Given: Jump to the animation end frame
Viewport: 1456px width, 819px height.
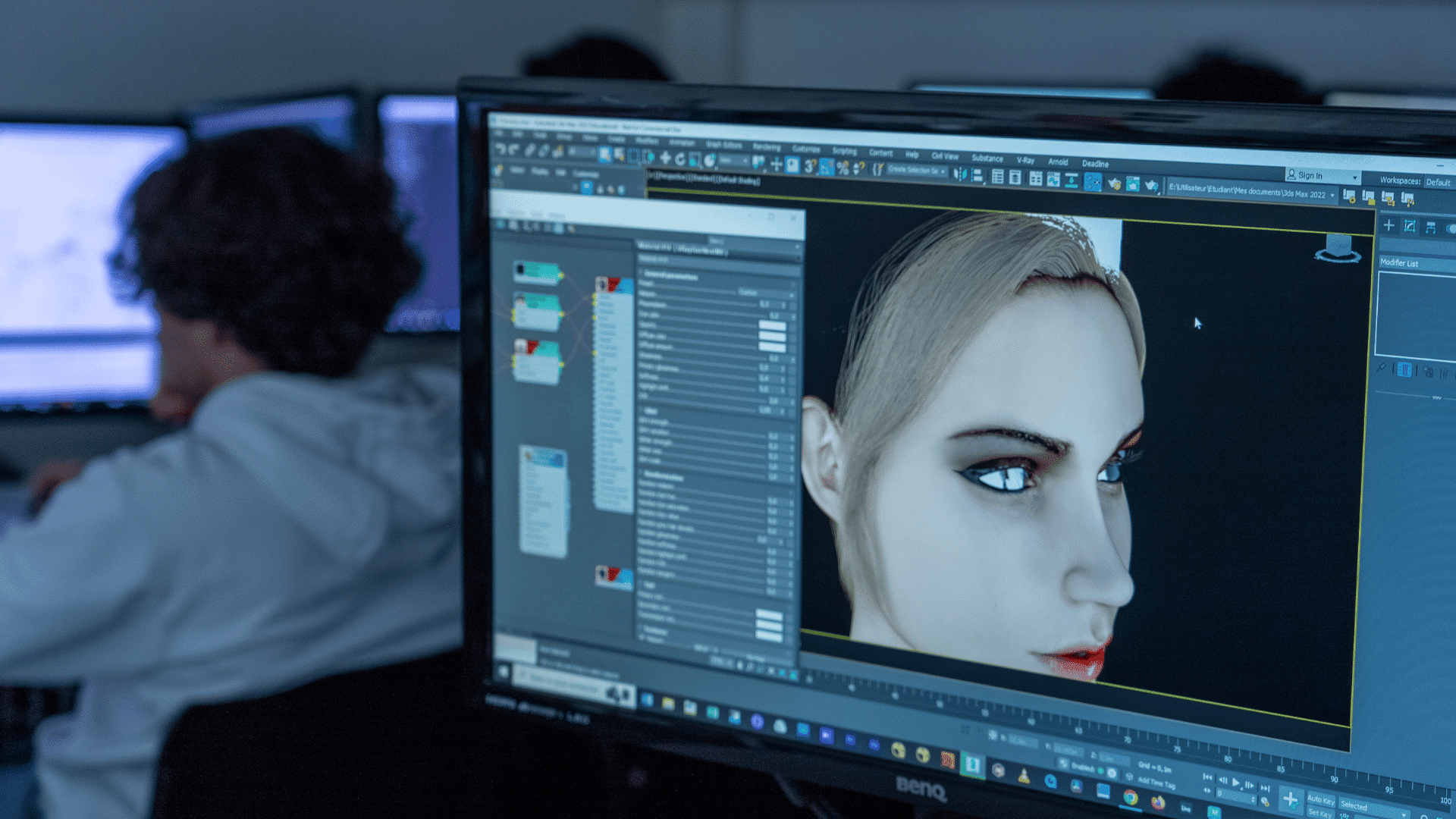Looking at the screenshot, I should [x=1264, y=788].
